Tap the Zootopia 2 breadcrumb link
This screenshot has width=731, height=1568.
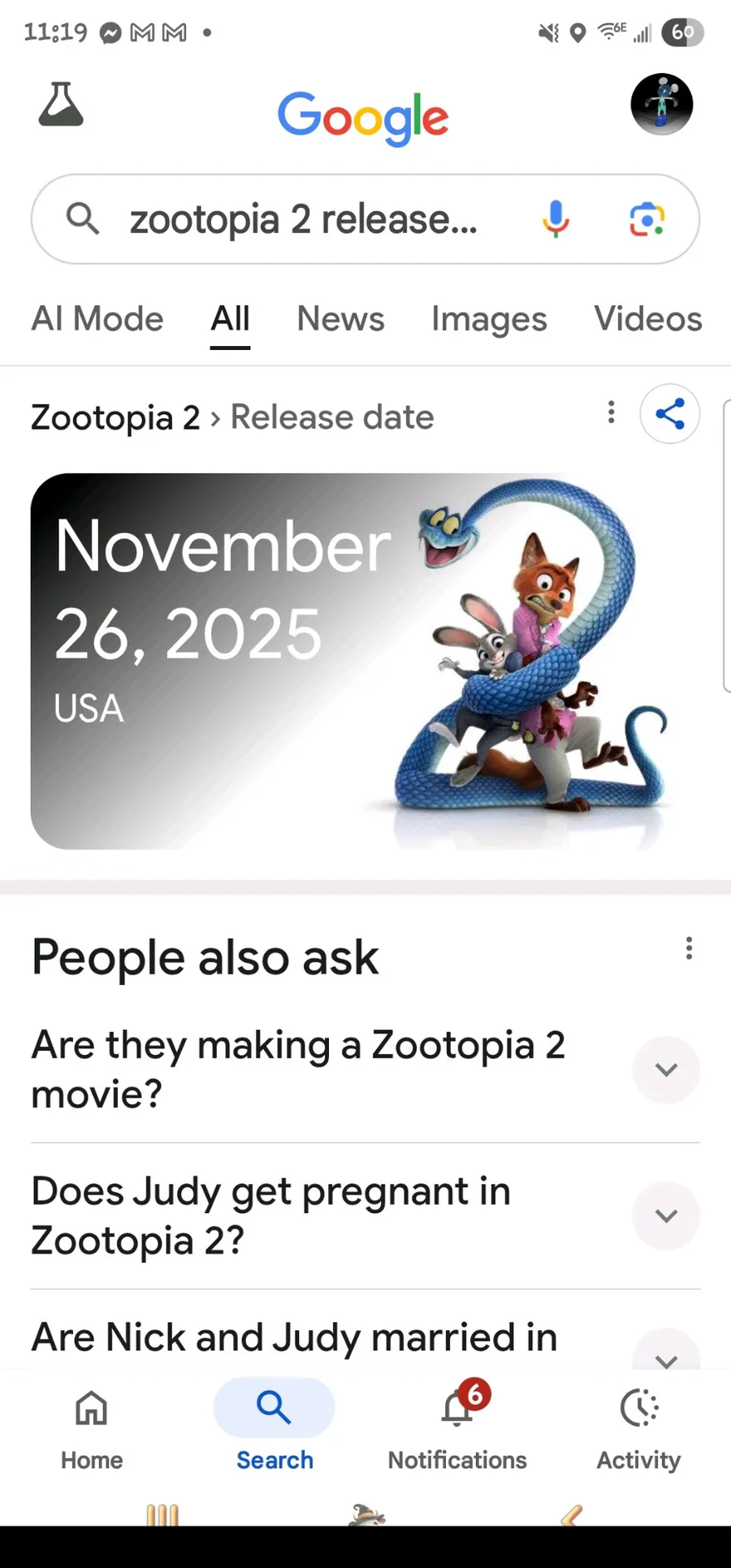pos(115,417)
